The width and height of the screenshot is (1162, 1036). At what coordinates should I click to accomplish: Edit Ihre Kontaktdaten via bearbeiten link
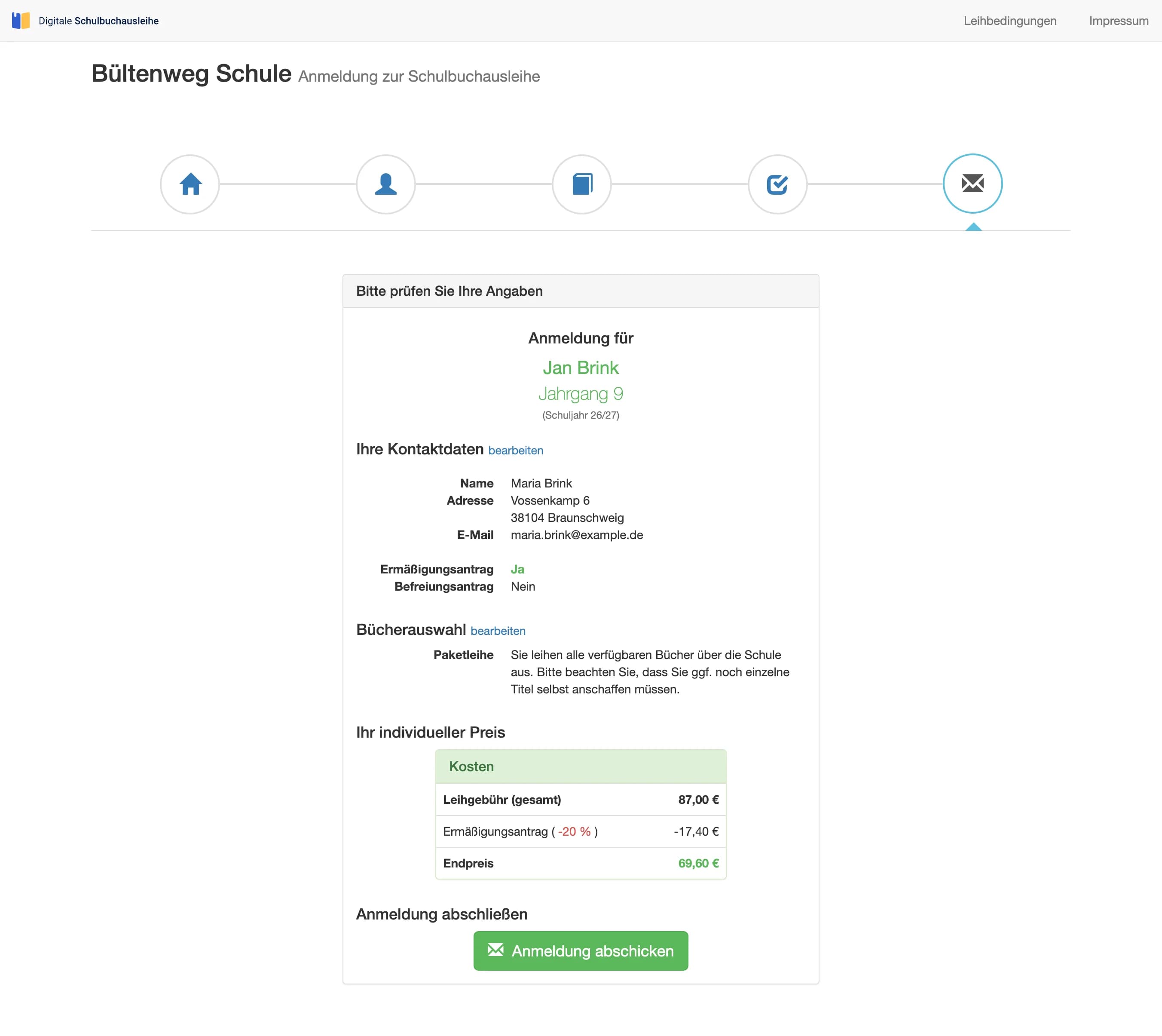click(x=516, y=450)
